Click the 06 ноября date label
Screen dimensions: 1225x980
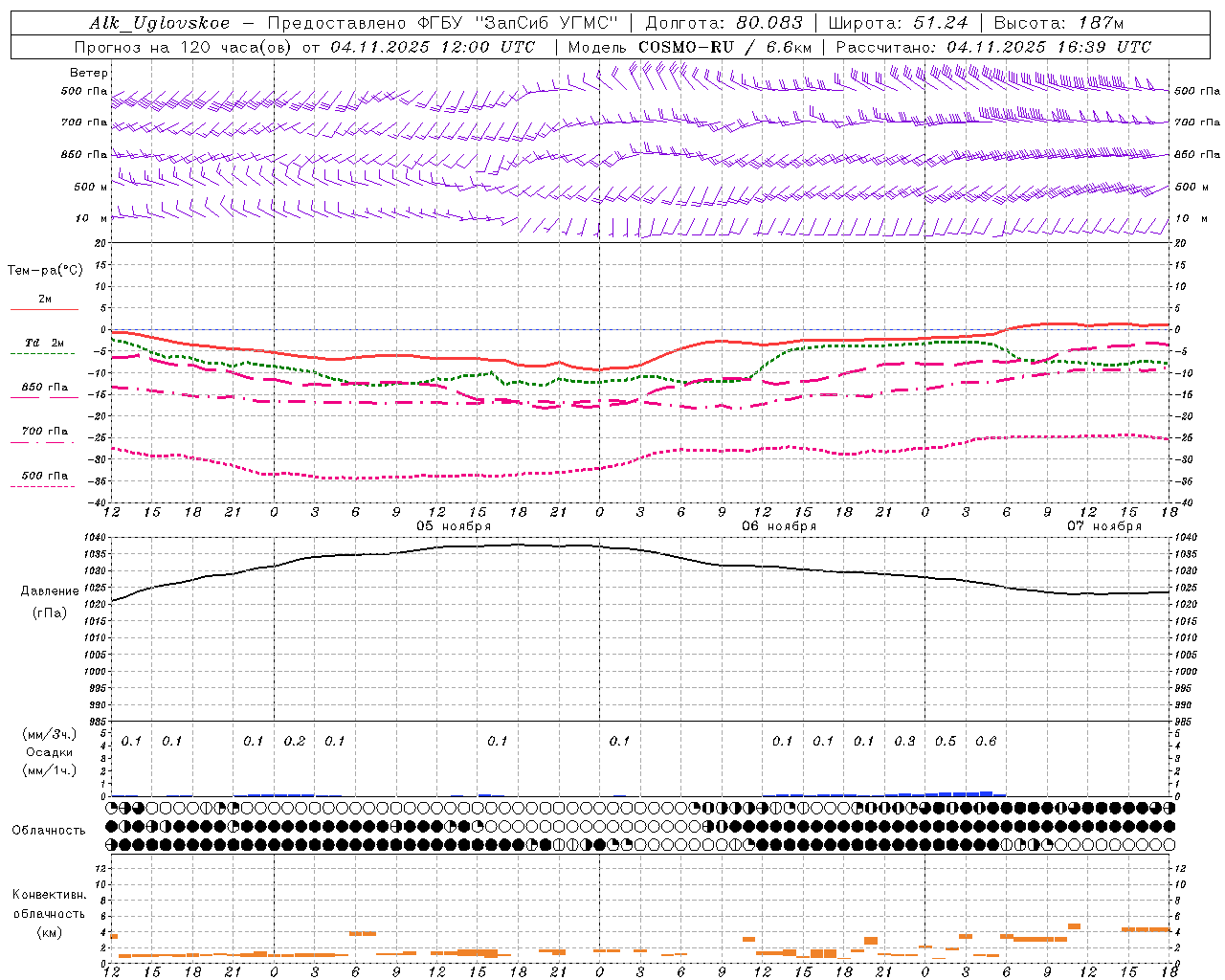click(779, 526)
